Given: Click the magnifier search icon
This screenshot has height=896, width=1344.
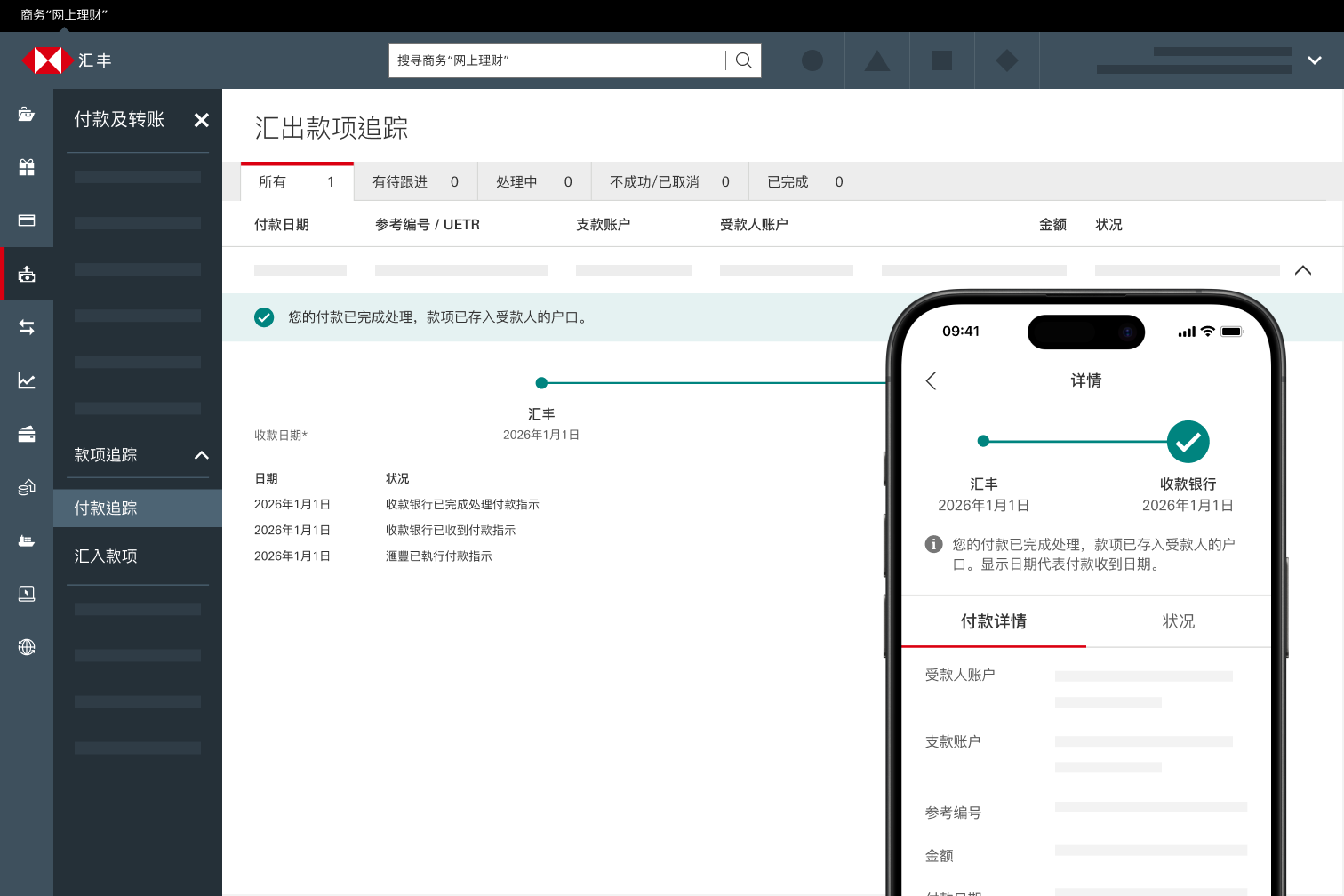Looking at the screenshot, I should pyautogui.click(x=744, y=60).
